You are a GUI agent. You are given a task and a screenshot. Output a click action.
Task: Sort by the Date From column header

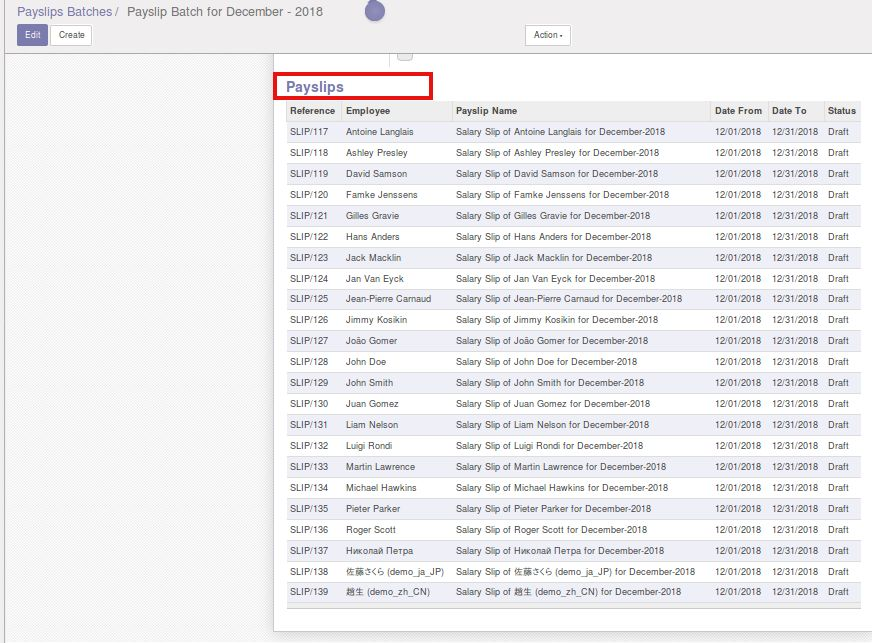(x=738, y=111)
